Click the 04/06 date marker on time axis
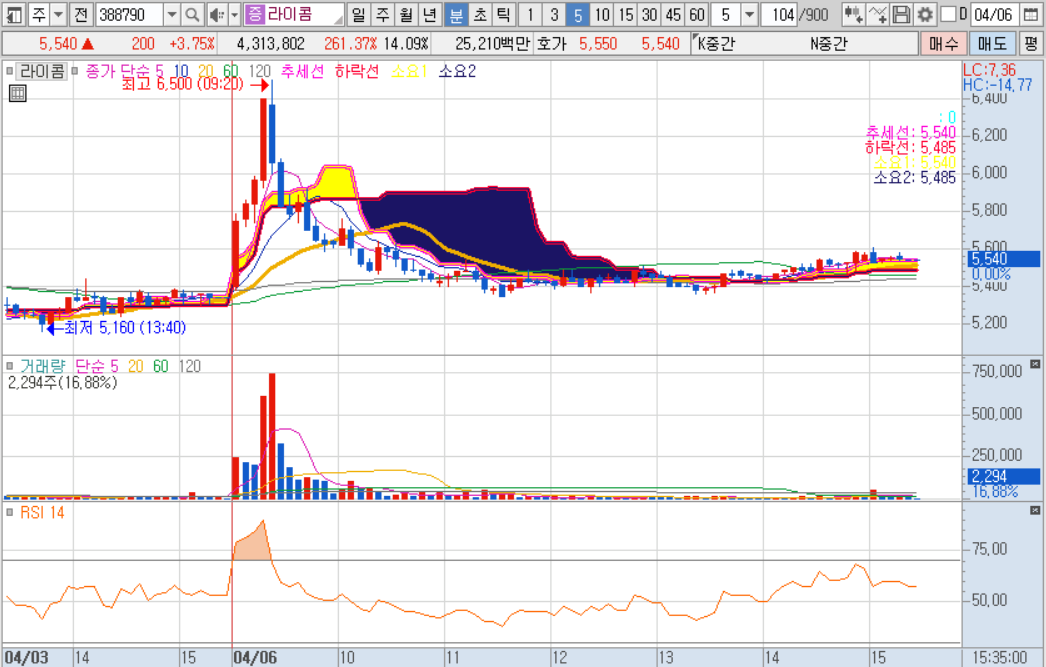This screenshot has height=667, width=1046. coord(255,658)
